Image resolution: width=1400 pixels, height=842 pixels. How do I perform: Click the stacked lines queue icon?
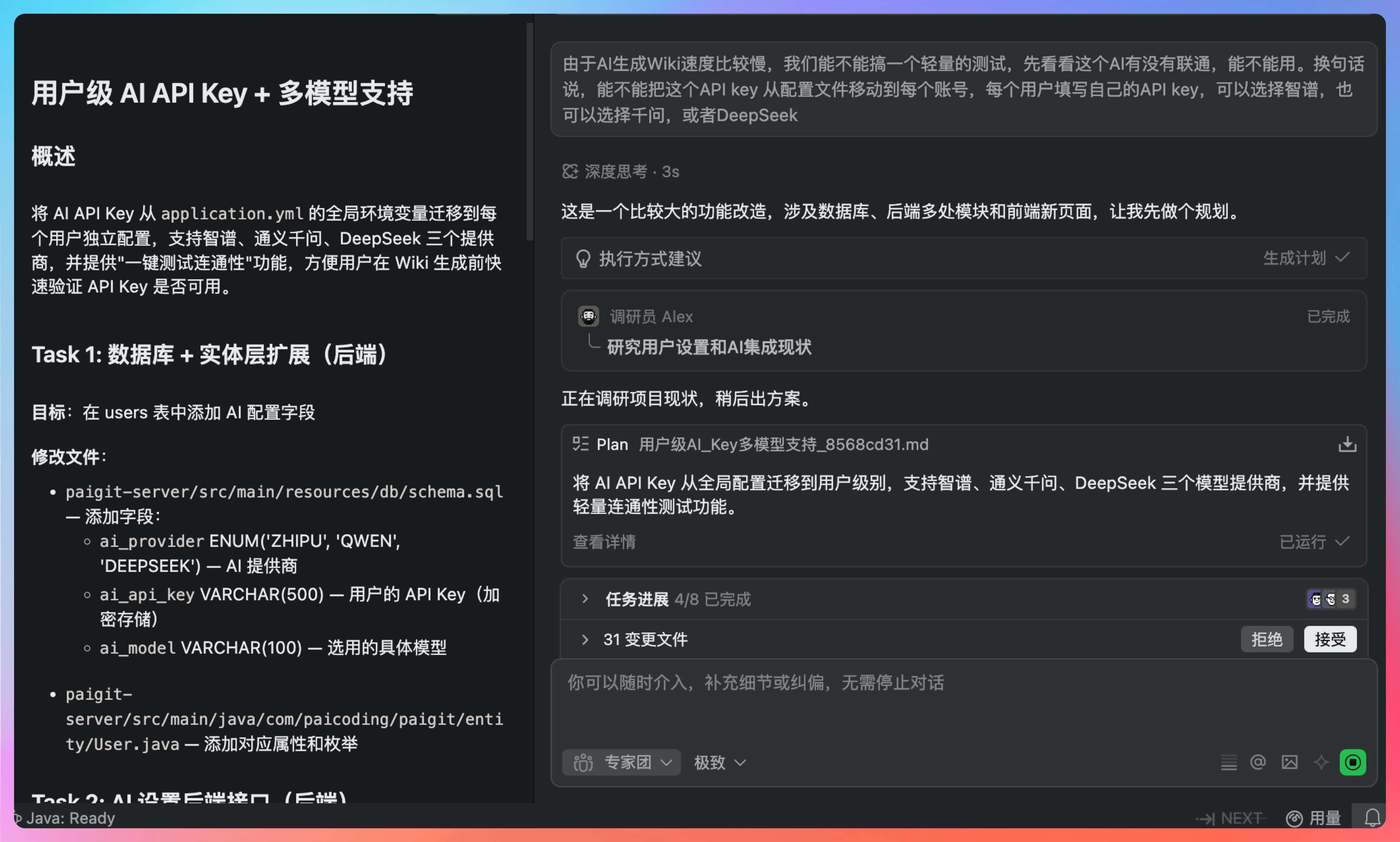tap(1228, 762)
